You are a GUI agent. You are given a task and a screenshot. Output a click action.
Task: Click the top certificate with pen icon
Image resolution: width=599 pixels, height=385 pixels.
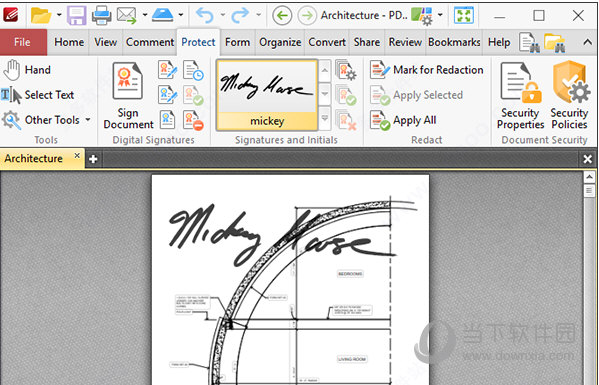click(167, 70)
